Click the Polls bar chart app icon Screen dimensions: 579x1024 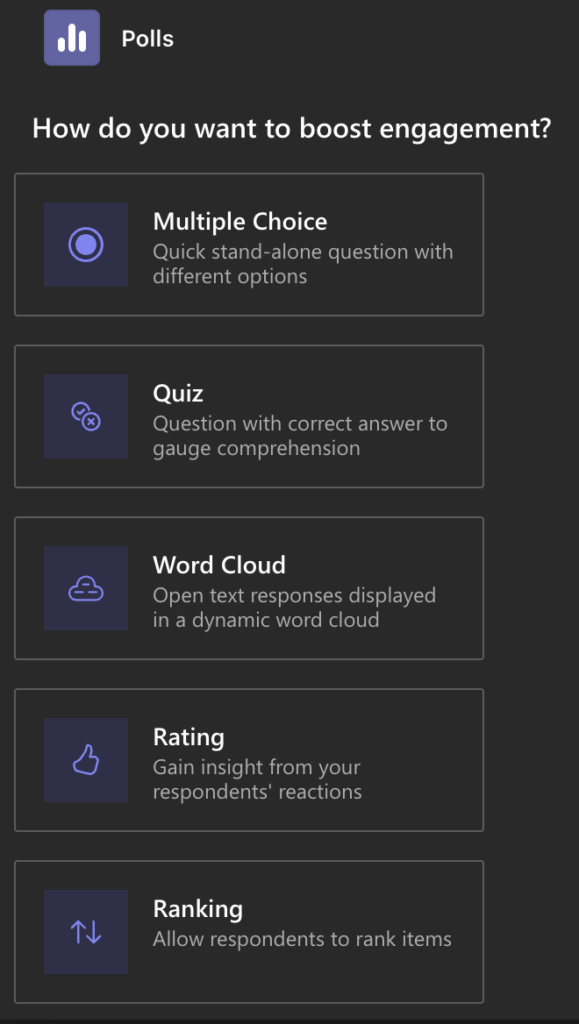pos(72,38)
